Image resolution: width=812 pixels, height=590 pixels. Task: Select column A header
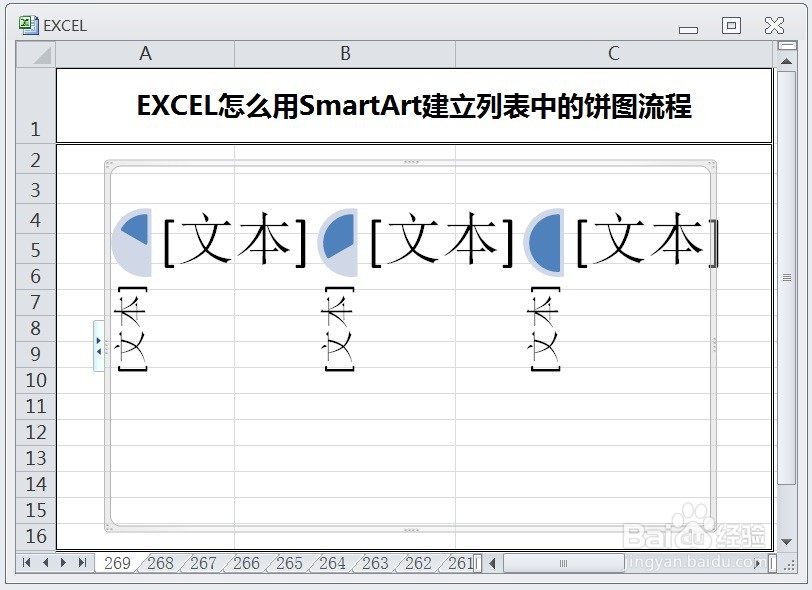pos(146,54)
